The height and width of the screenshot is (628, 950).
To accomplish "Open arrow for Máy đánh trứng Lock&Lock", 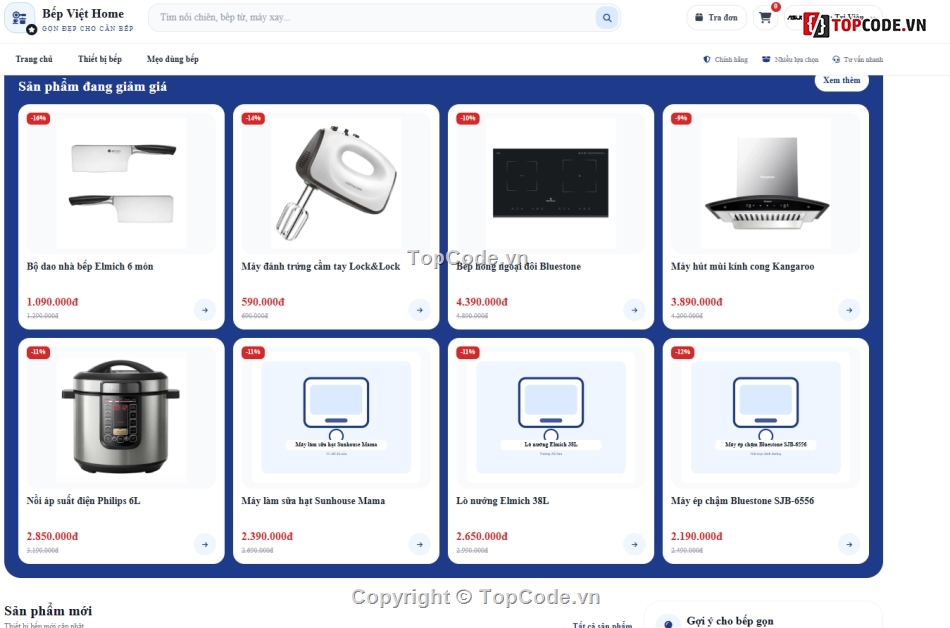I will click(x=419, y=310).
